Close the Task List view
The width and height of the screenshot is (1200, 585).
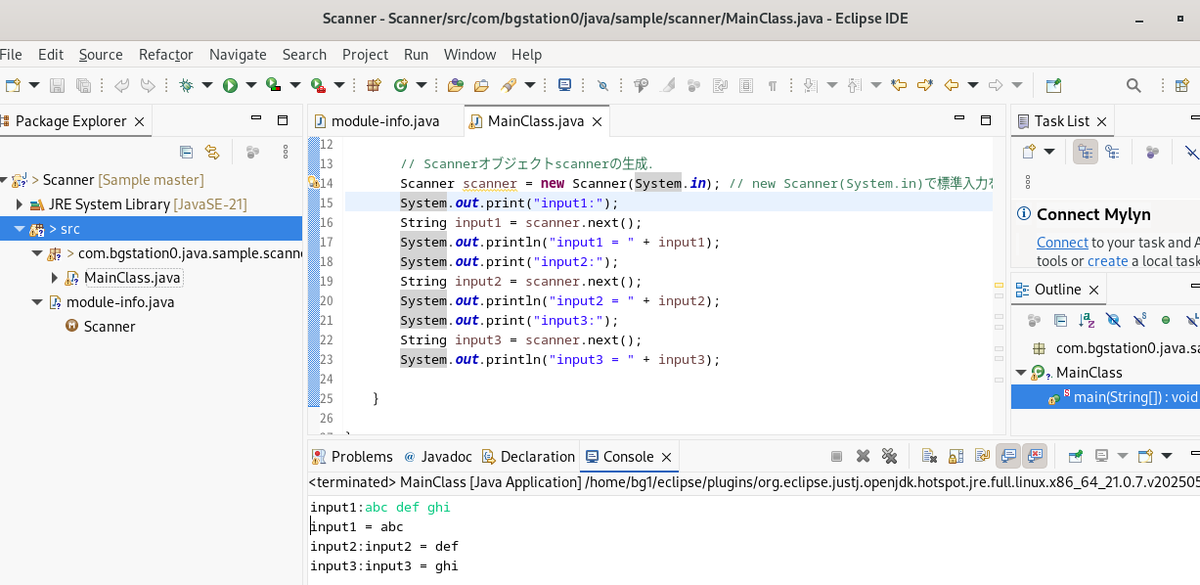[x=1101, y=122]
